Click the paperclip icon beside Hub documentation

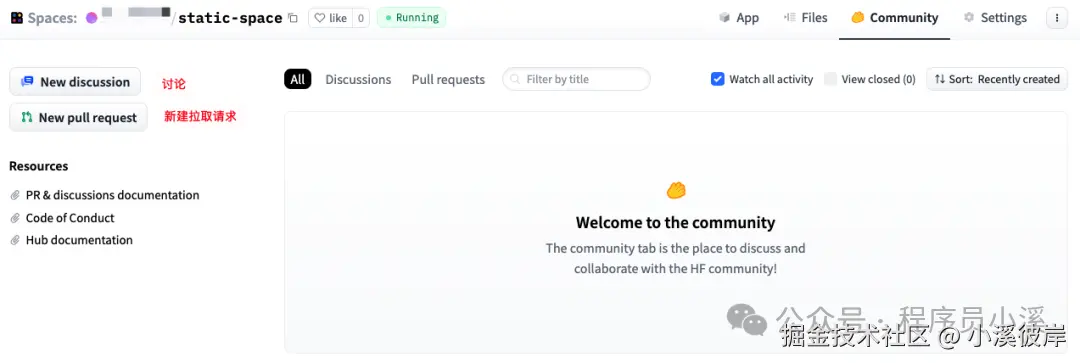15,240
